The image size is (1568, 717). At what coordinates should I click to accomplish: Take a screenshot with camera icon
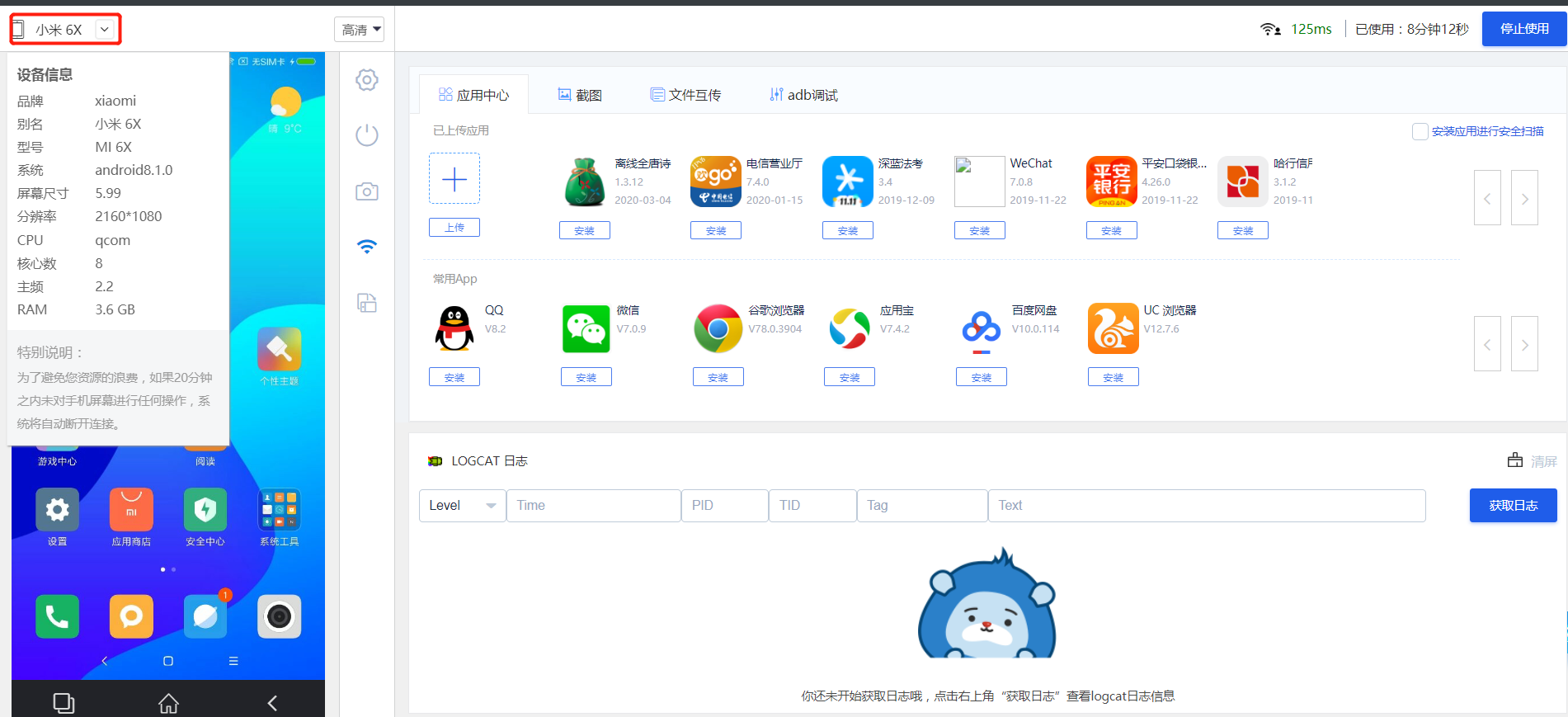(367, 191)
